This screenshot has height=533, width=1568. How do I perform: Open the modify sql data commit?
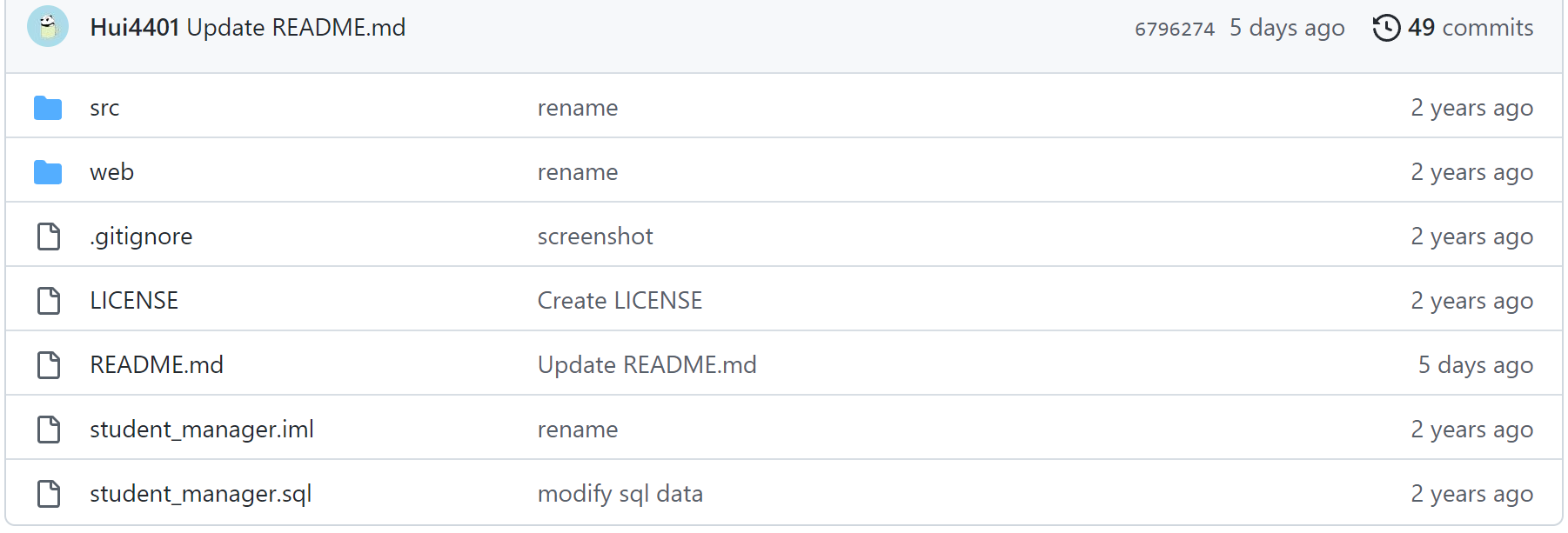coord(620,494)
